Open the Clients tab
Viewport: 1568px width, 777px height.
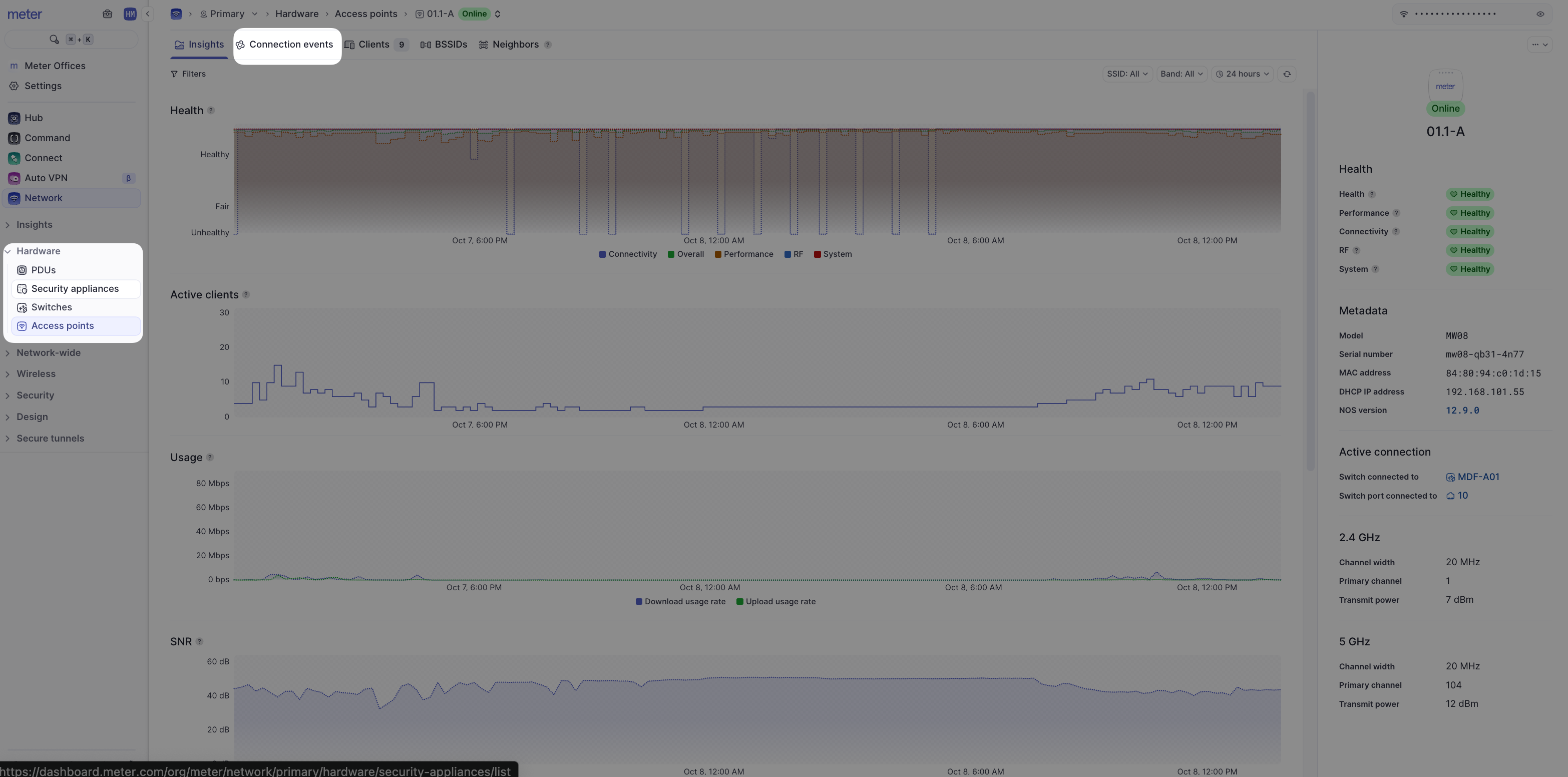pyautogui.click(x=374, y=45)
